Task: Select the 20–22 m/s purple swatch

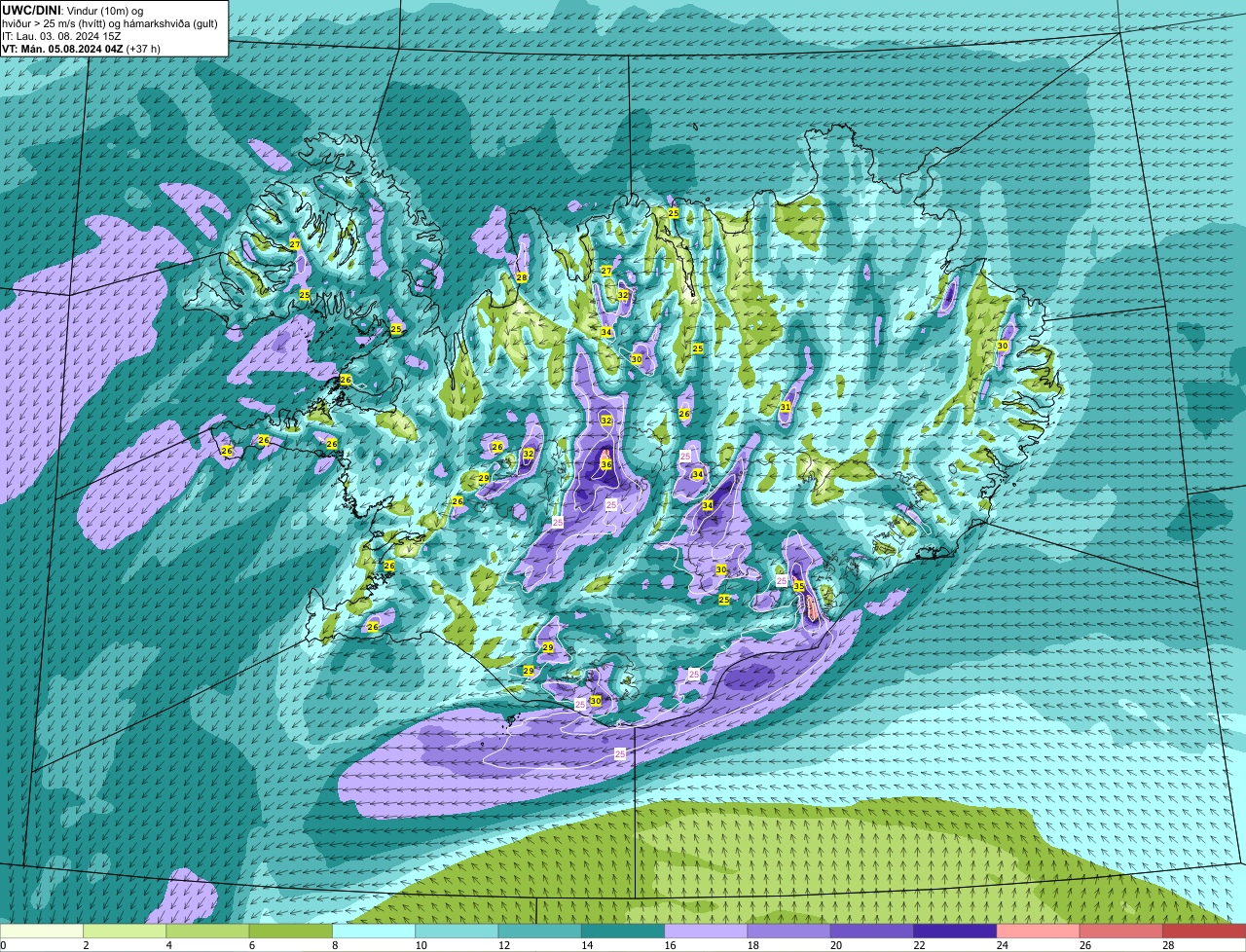Action: point(872,932)
